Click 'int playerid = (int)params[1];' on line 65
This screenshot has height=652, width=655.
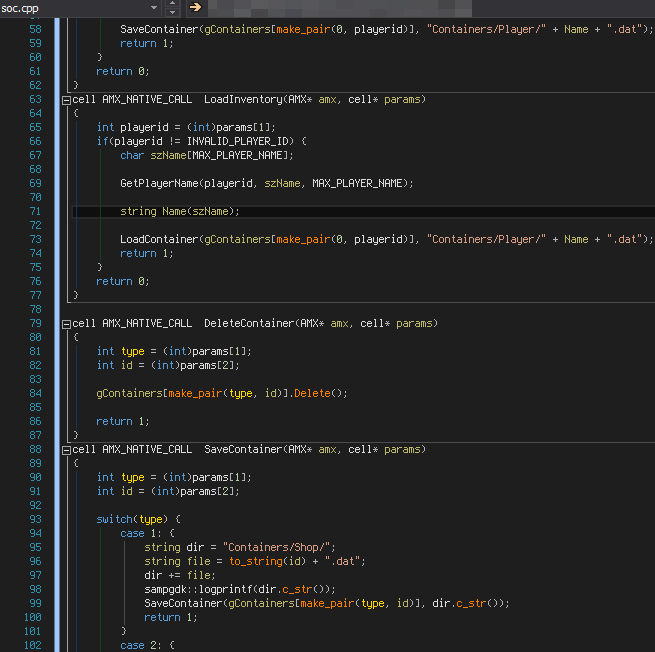(186, 127)
